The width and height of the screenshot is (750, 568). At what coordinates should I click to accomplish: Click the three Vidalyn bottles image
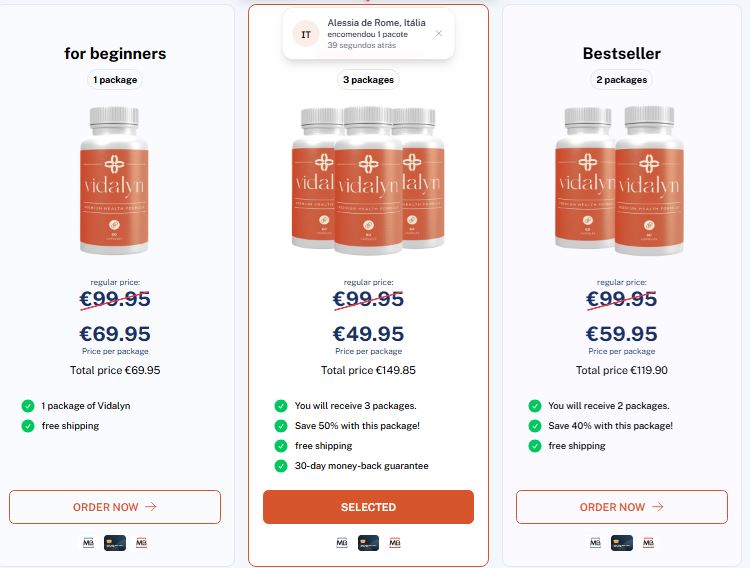pyautogui.click(x=368, y=180)
